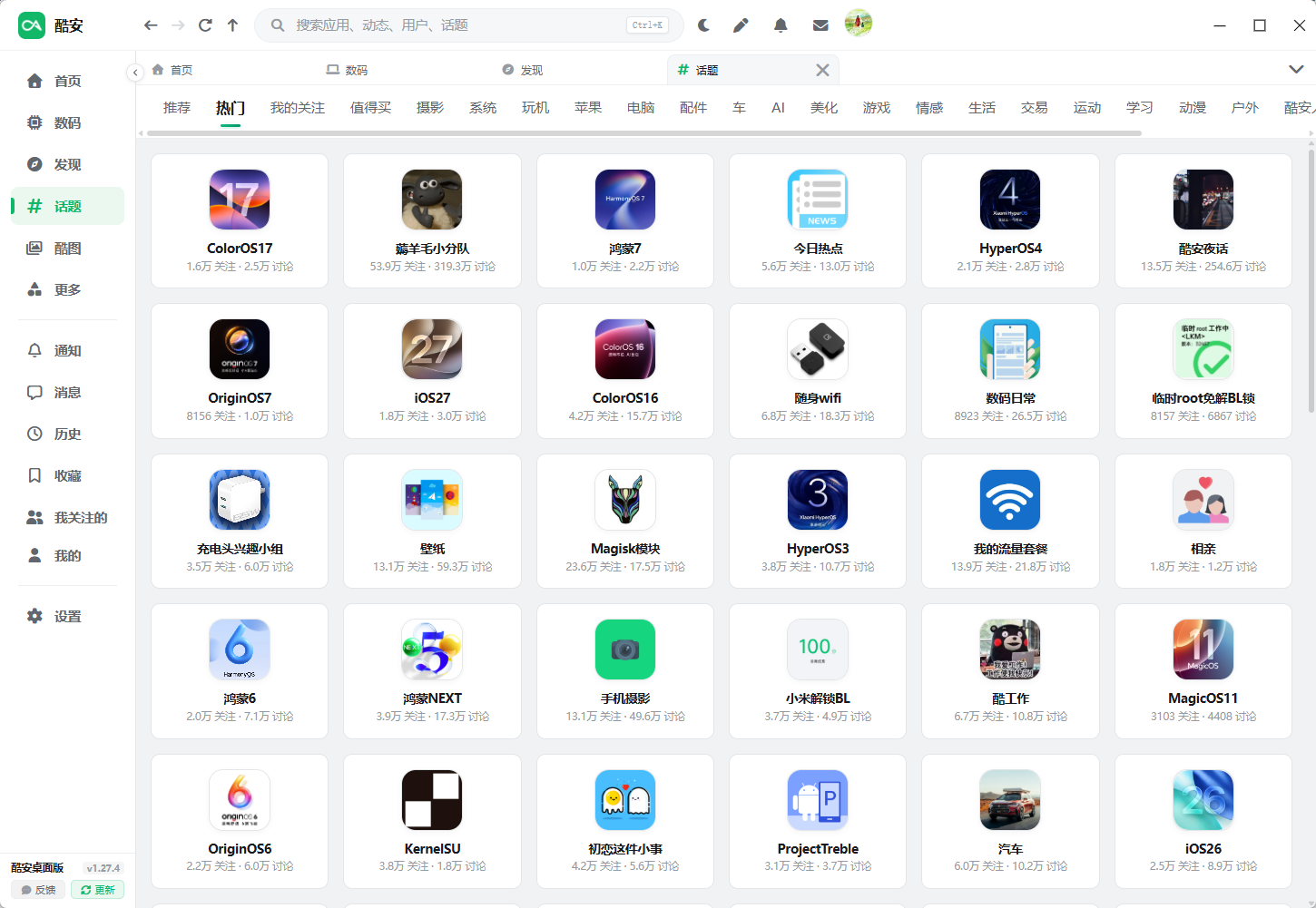Open the KernelSU topic icon

point(432,800)
